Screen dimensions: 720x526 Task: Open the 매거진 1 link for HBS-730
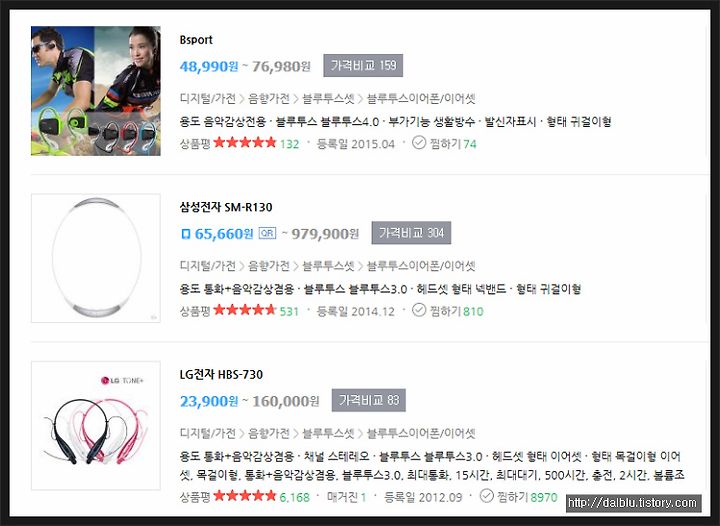point(347,497)
